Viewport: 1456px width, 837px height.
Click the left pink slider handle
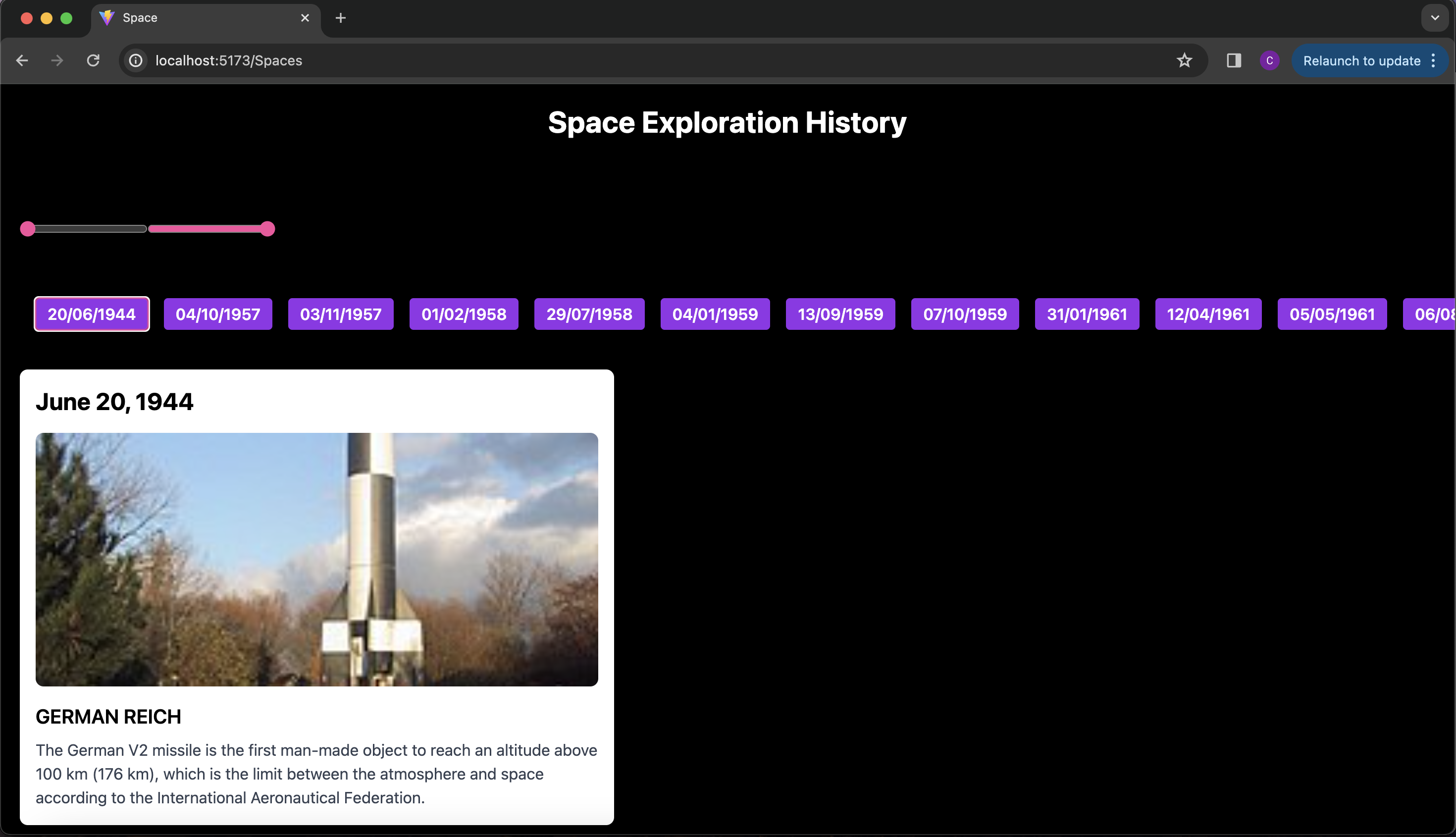[28, 229]
